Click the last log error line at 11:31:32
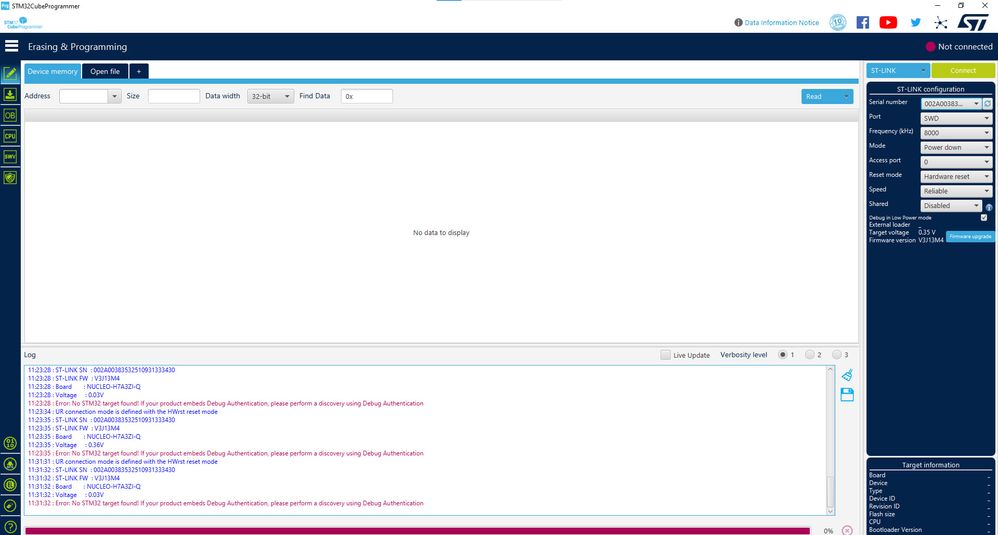998x535 pixels. tap(225, 503)
